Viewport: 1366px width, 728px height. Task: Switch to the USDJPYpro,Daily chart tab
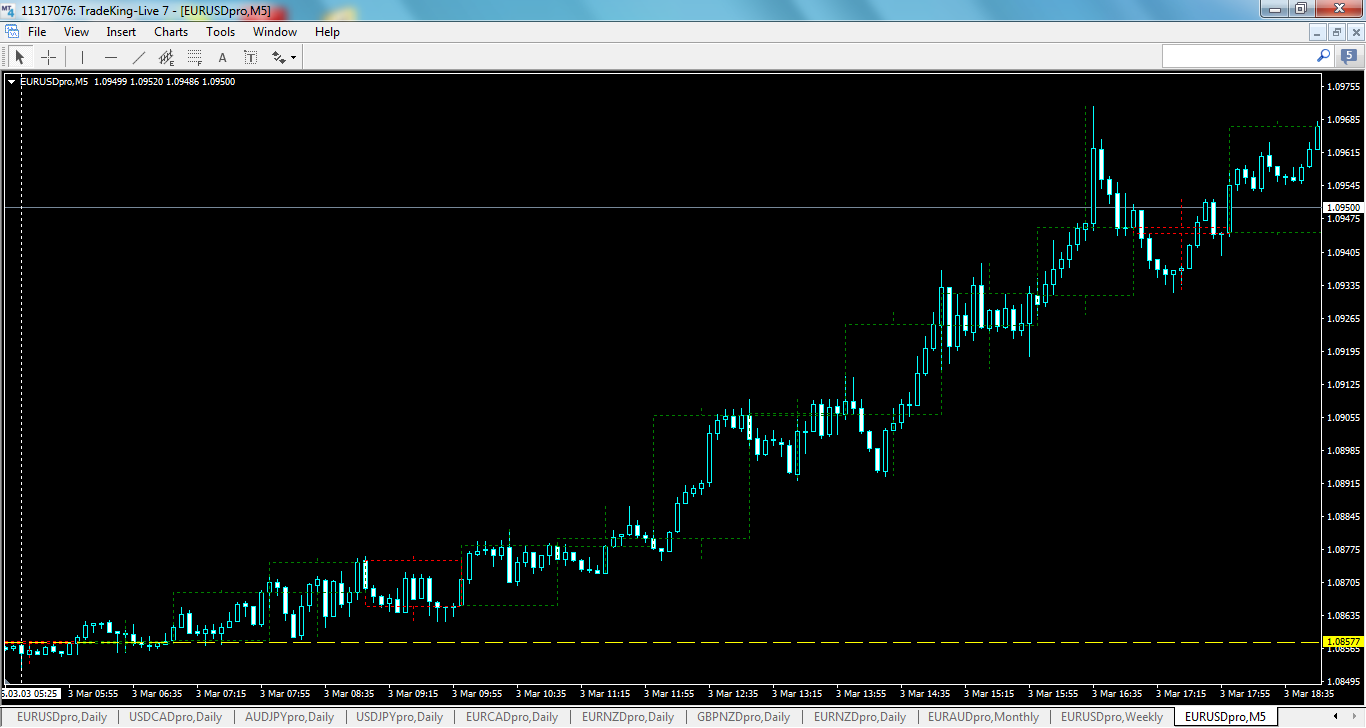(400, 717)
